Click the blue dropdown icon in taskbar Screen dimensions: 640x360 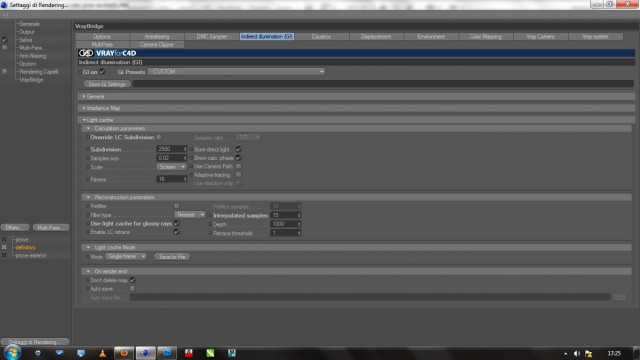pyautogui.click(x=59, y=353)
